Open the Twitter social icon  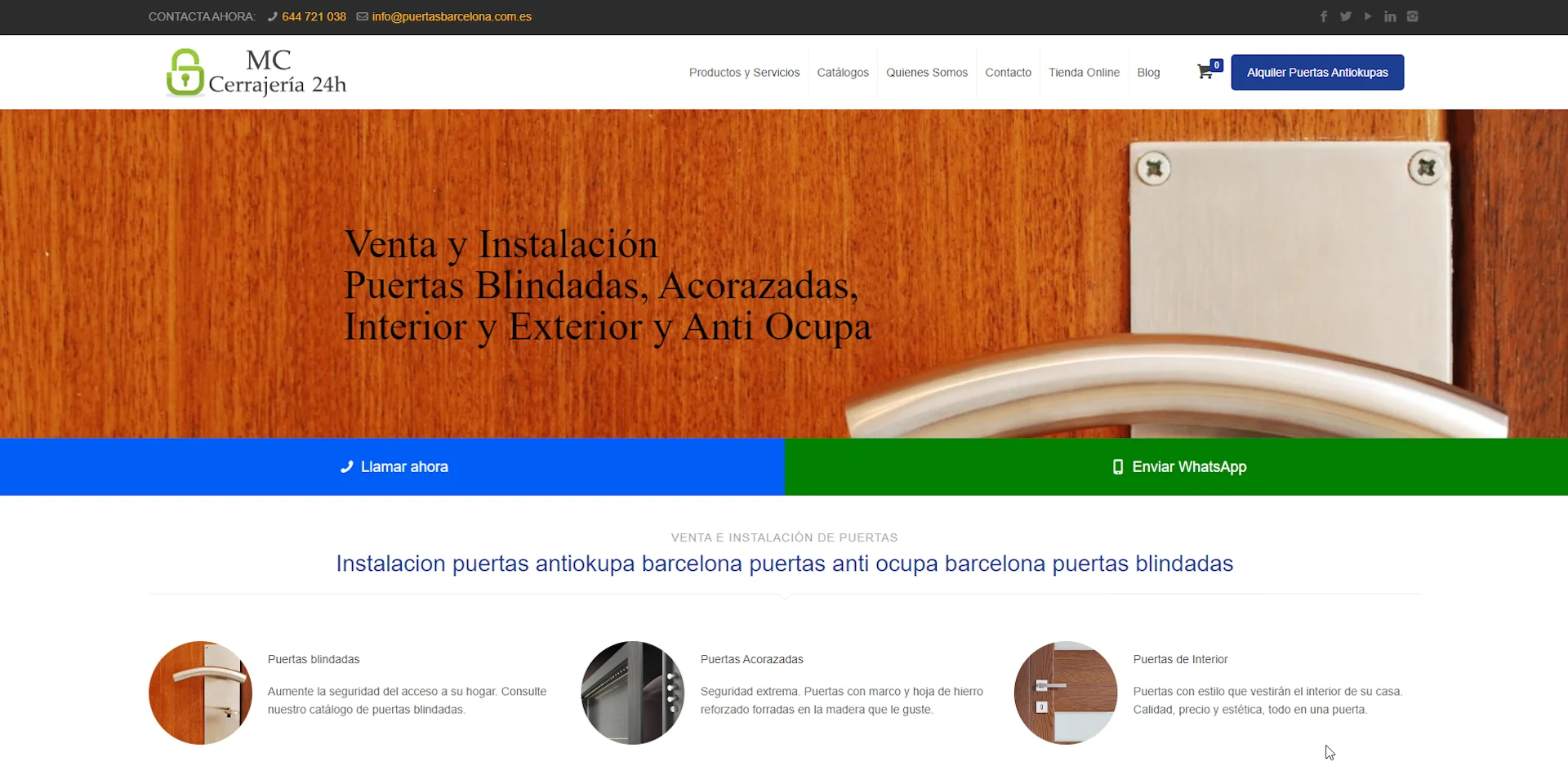pos(1346,16)
